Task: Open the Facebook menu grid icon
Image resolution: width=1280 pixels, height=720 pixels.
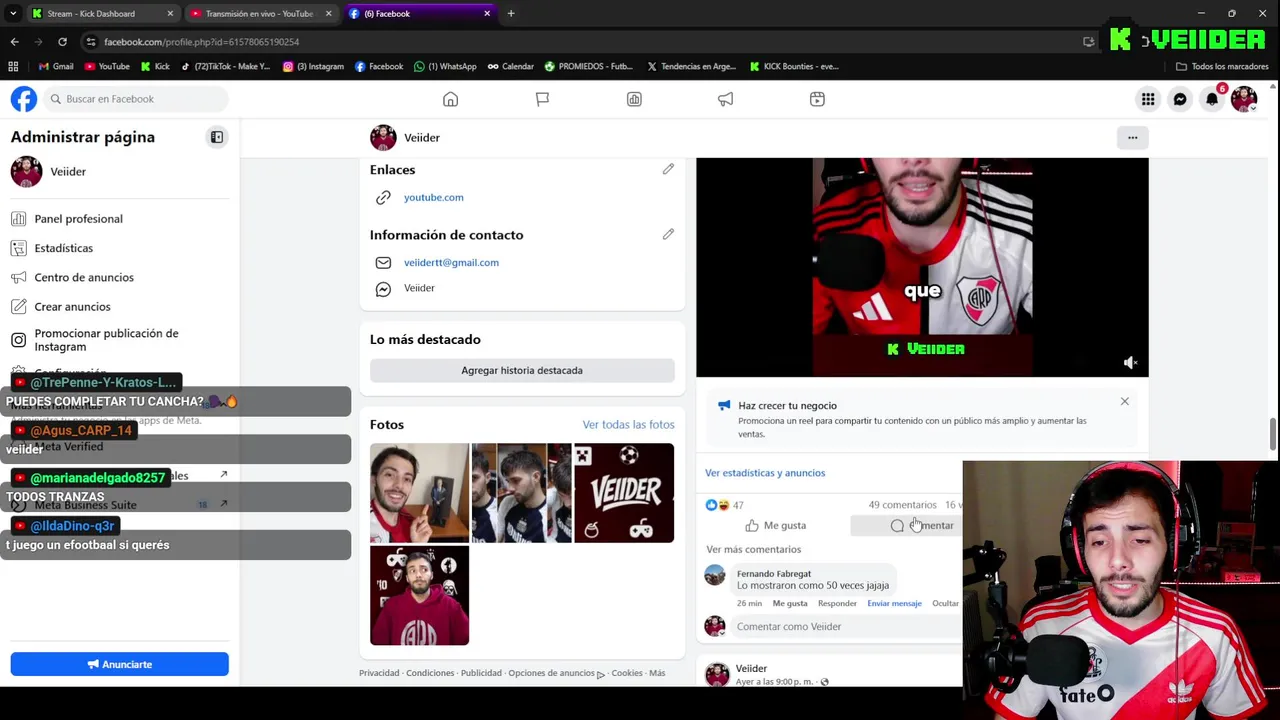Action: coord(1148,99)
